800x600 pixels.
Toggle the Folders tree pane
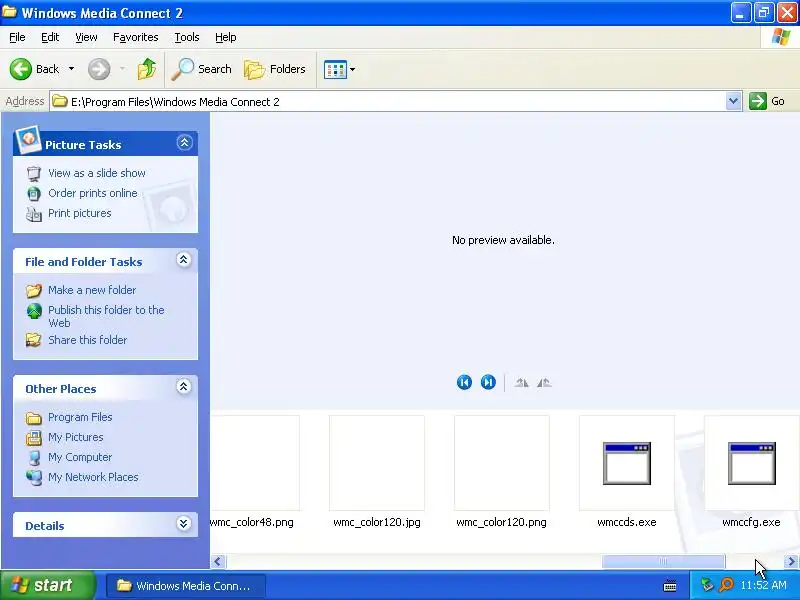click(275, 69)
